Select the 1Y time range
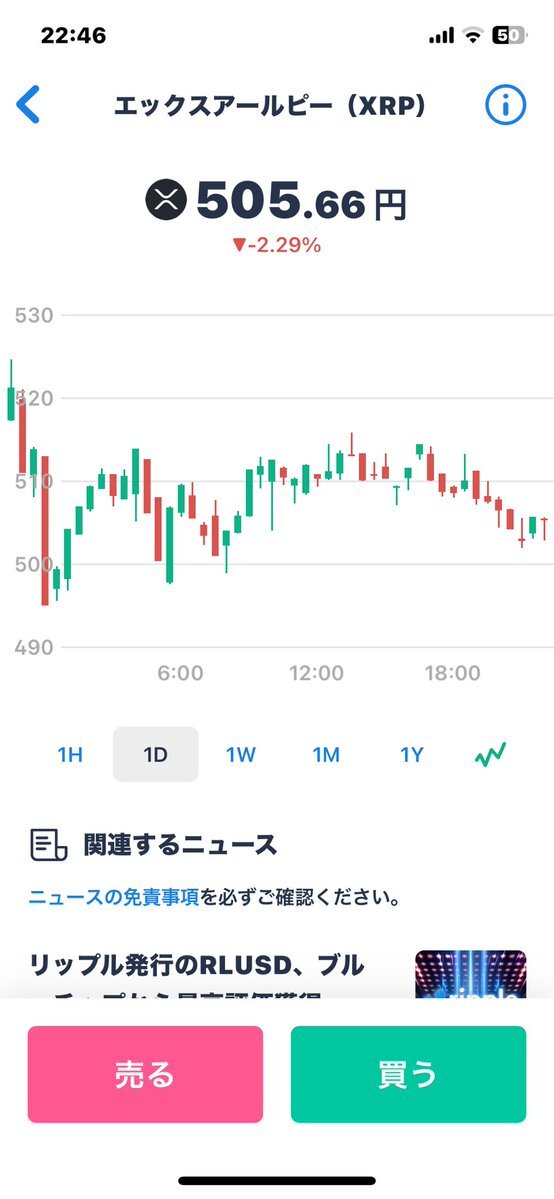Screen dimensions: 554x1199 412,755
